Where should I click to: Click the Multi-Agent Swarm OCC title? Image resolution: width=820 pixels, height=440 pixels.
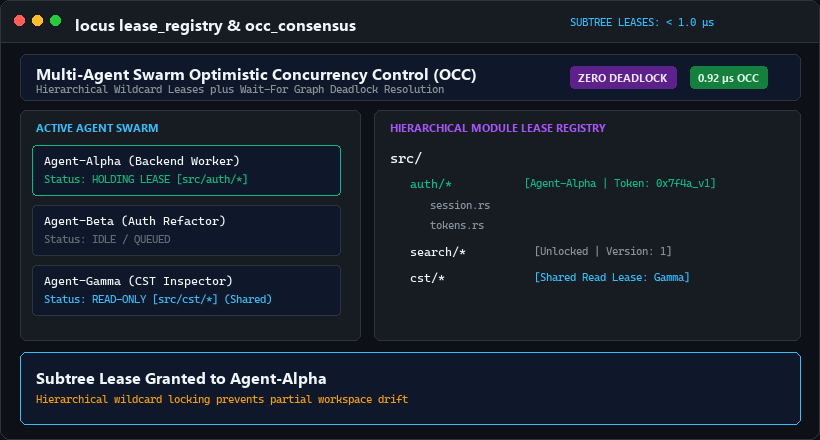[256, 75]
